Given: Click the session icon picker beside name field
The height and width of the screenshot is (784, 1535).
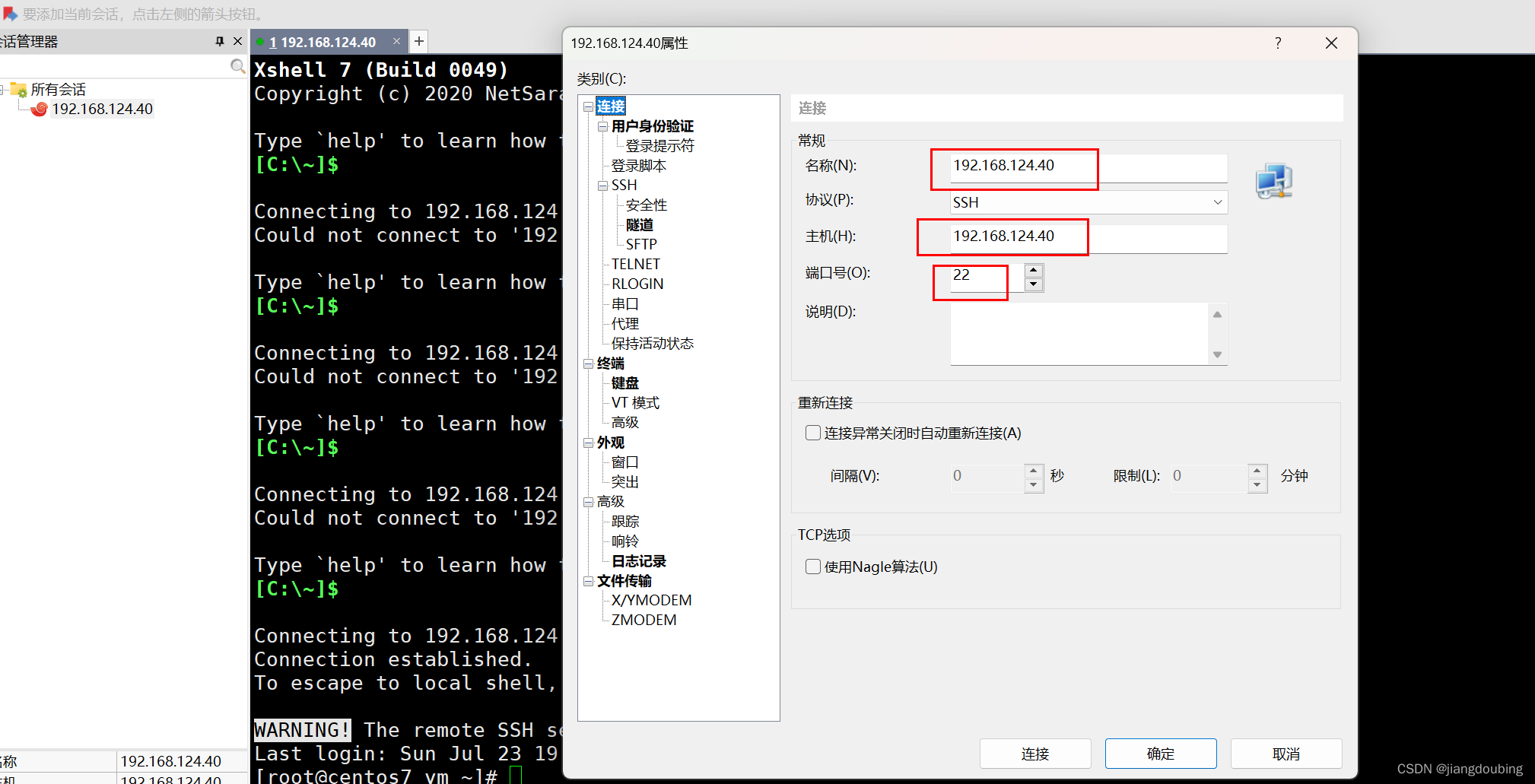Looking at the screenshot, I should click(x=1275, y=181).
